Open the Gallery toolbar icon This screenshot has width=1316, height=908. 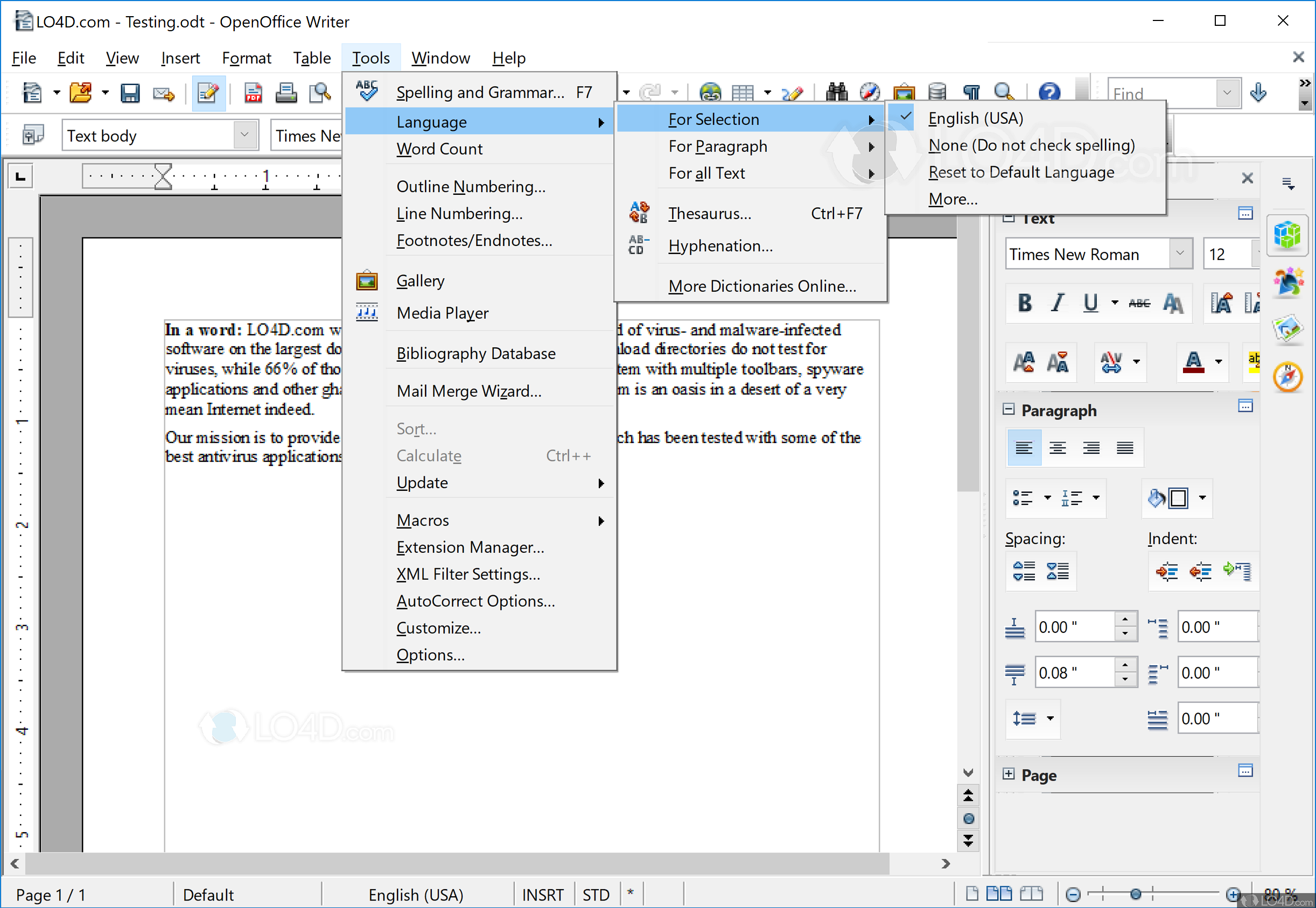[x=904, y=91]
